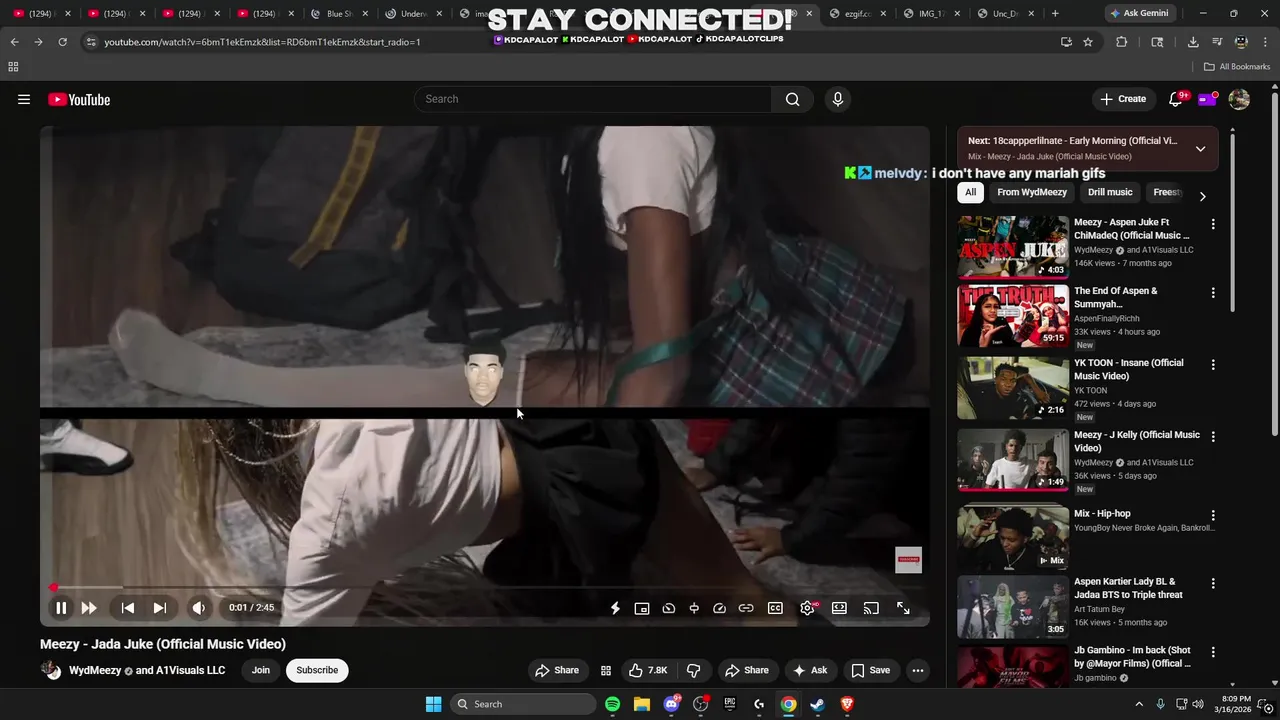Click the Ask Gemini button
1280x720 pixels.
click(1140, 14)
